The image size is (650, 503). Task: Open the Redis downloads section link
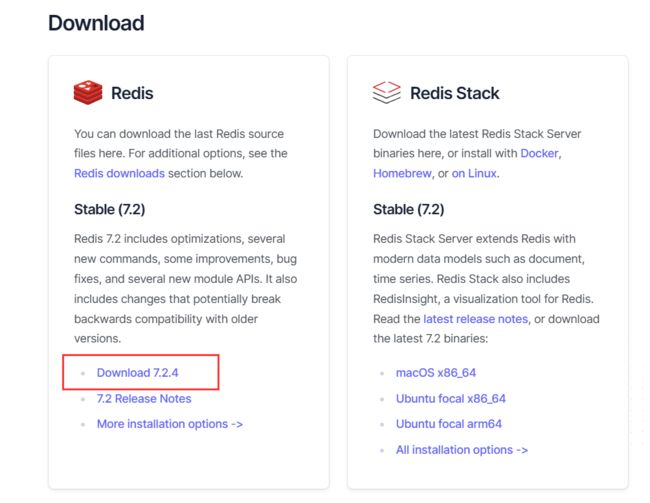pos(119,173)
